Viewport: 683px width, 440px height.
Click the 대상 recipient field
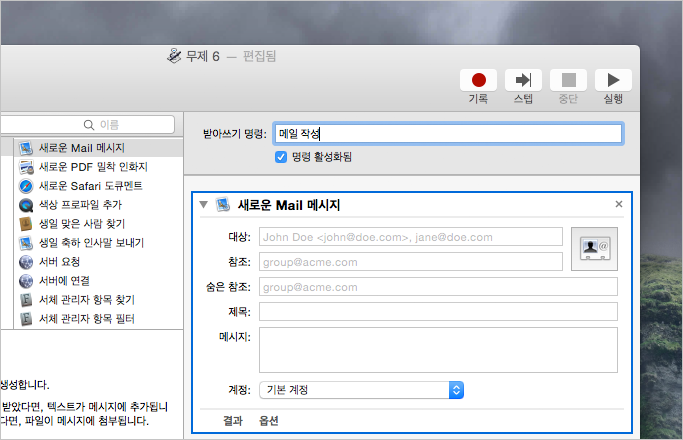(411, 237)
